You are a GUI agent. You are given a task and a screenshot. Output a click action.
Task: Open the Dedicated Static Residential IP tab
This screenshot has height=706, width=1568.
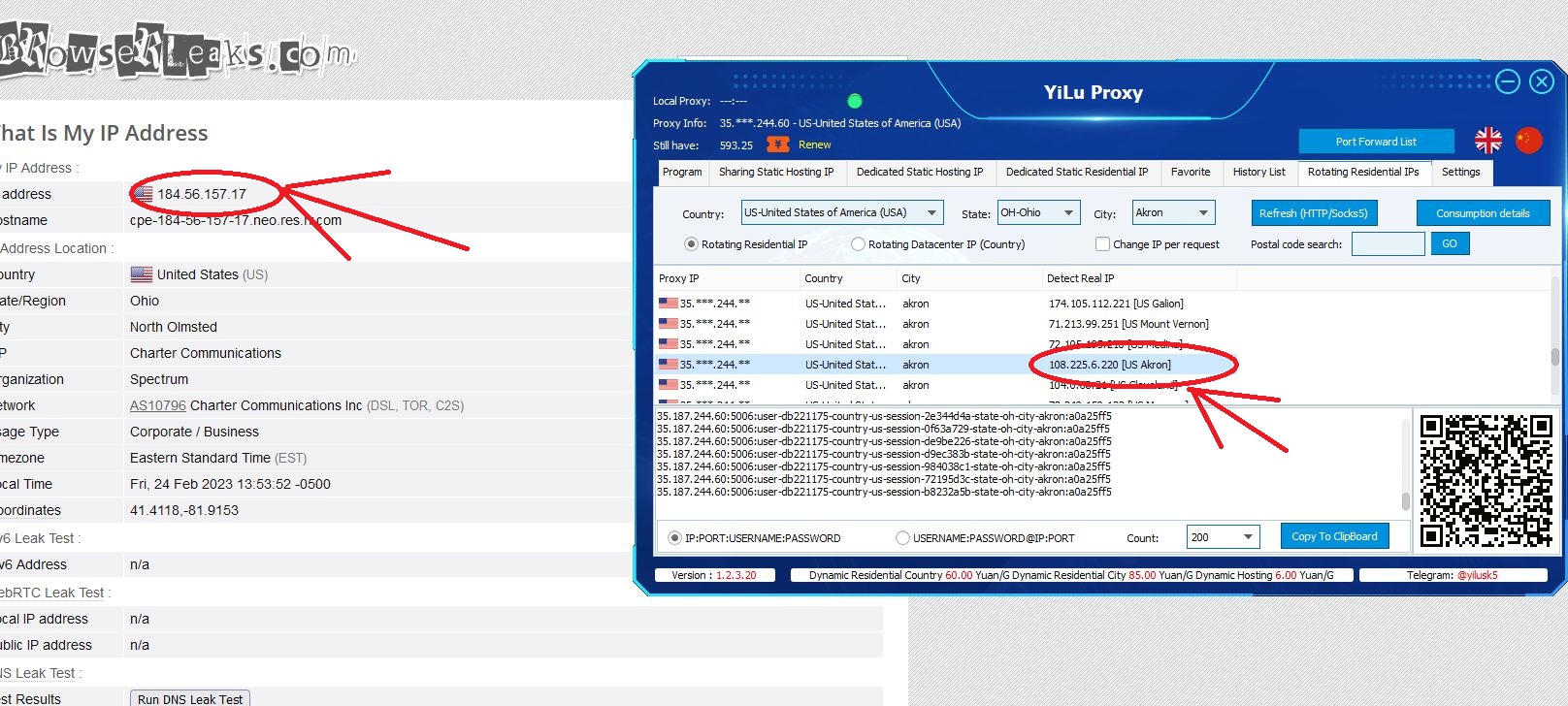(x=1077, y=173)
